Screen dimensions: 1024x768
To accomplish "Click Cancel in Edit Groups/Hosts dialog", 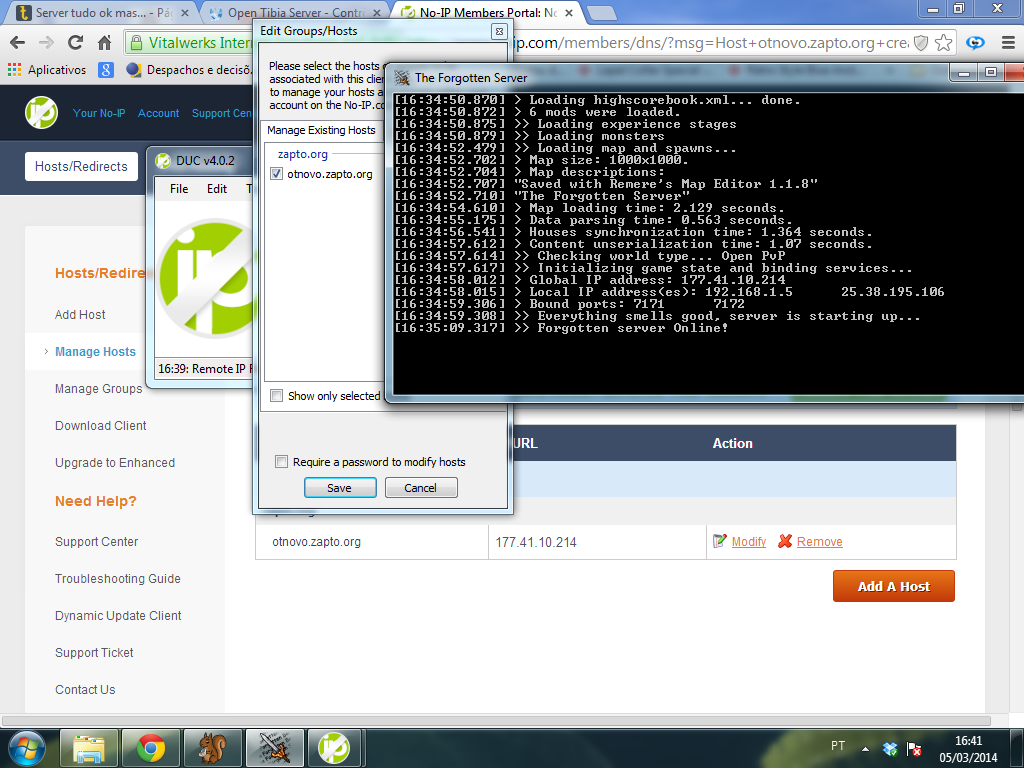I will [421, 488].
